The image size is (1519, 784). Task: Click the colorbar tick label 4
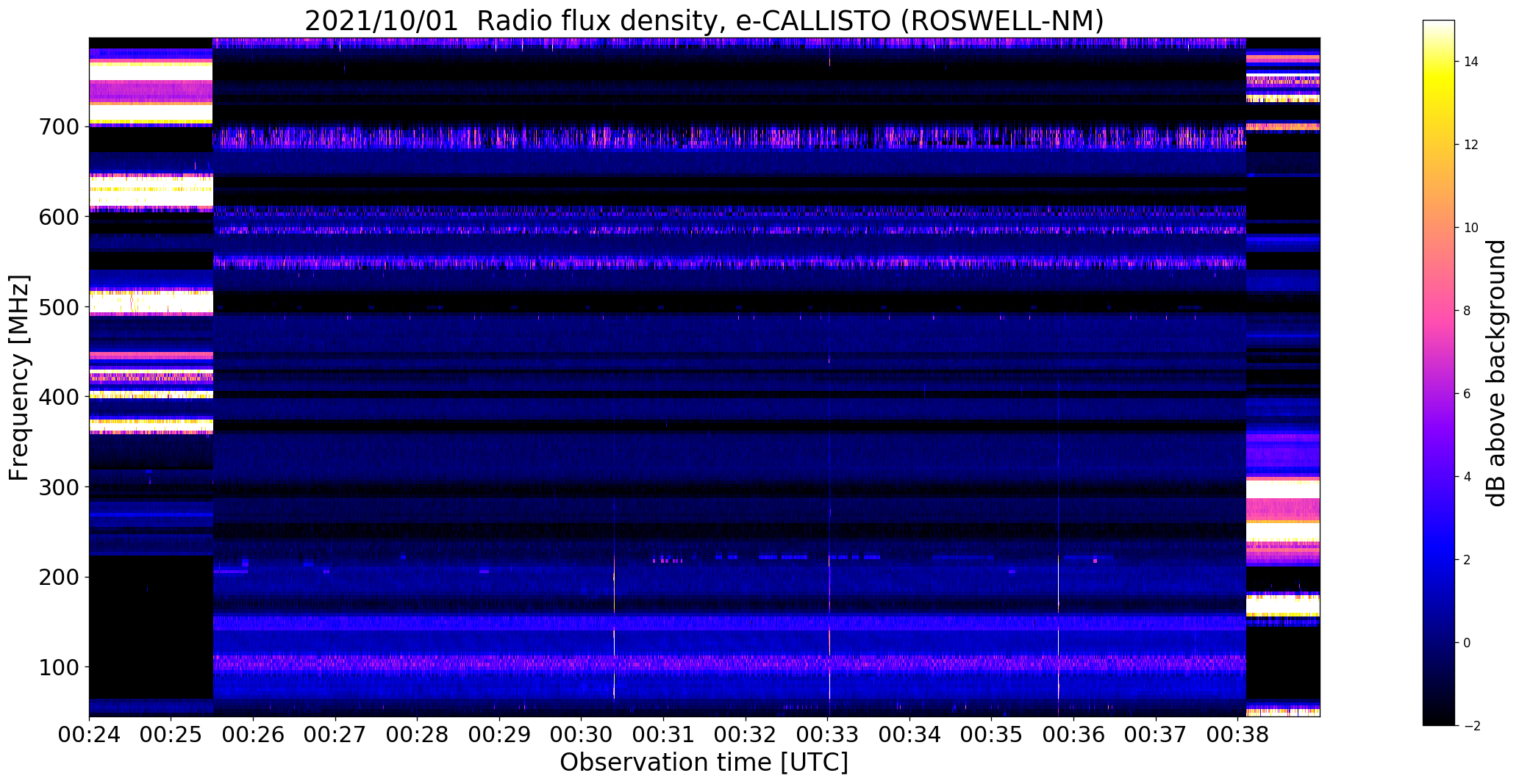click(1468, 477)
